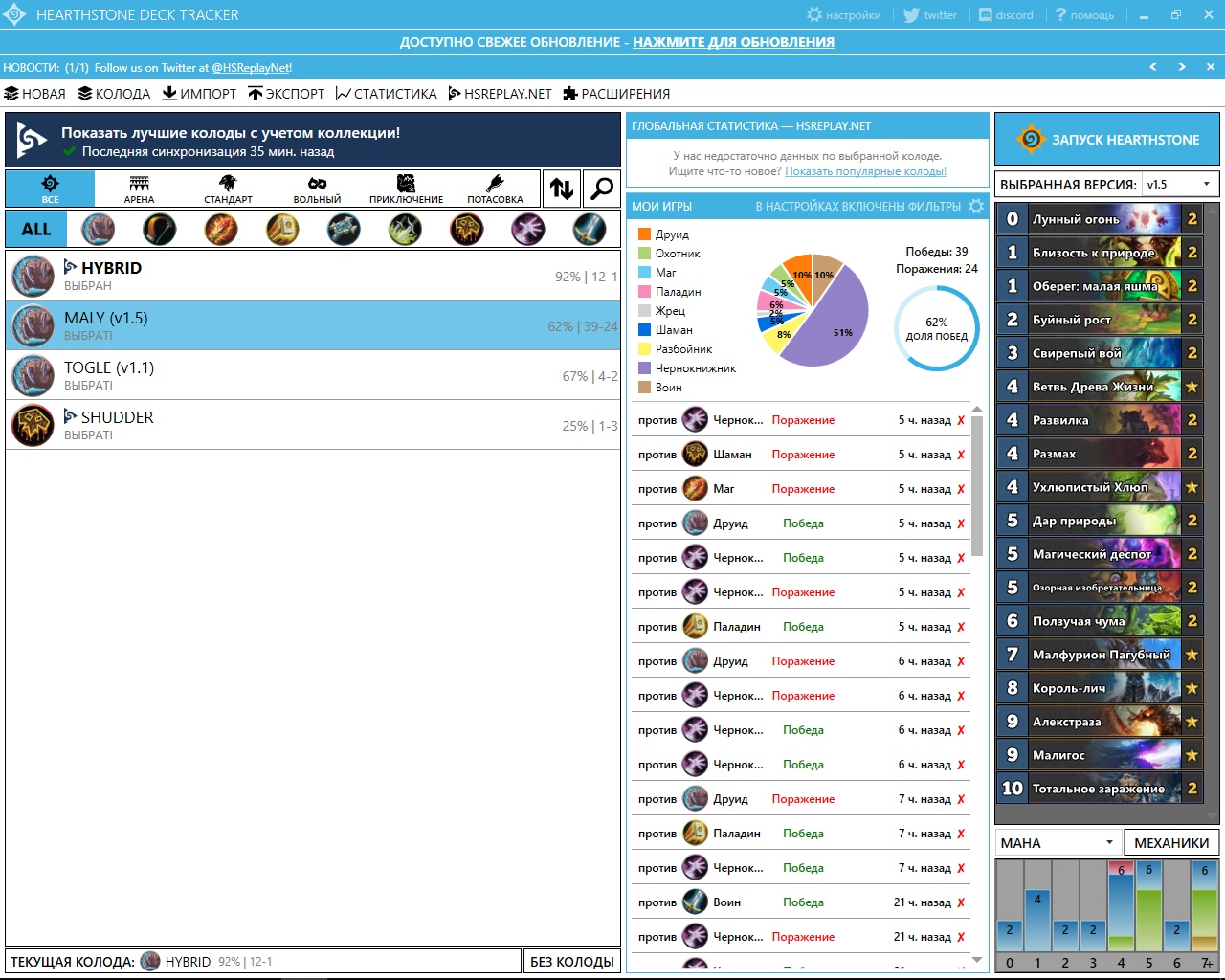Click ЗАПУСК HEARTHSTONE button
Viewport: 1225px width, 980px height.
coord(1107,140)
